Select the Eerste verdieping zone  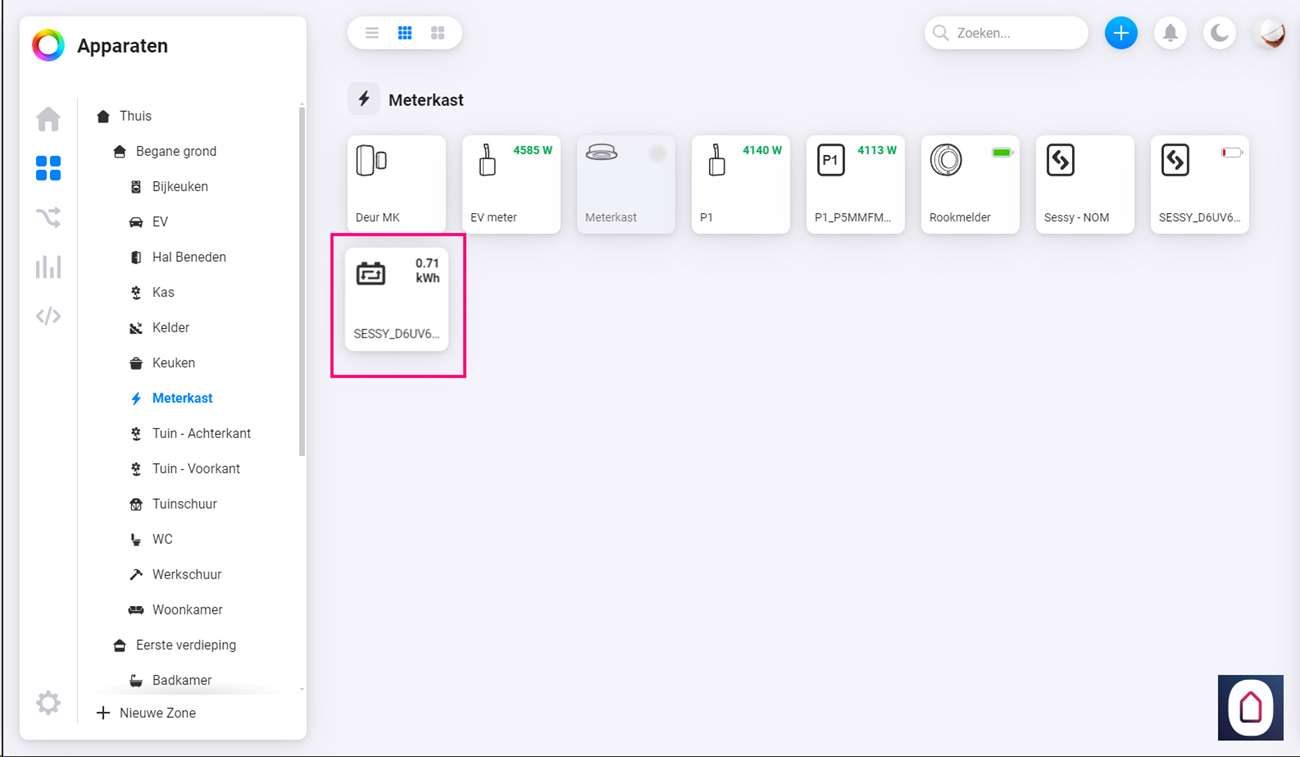pyautogui.click(x=186, y=645)
